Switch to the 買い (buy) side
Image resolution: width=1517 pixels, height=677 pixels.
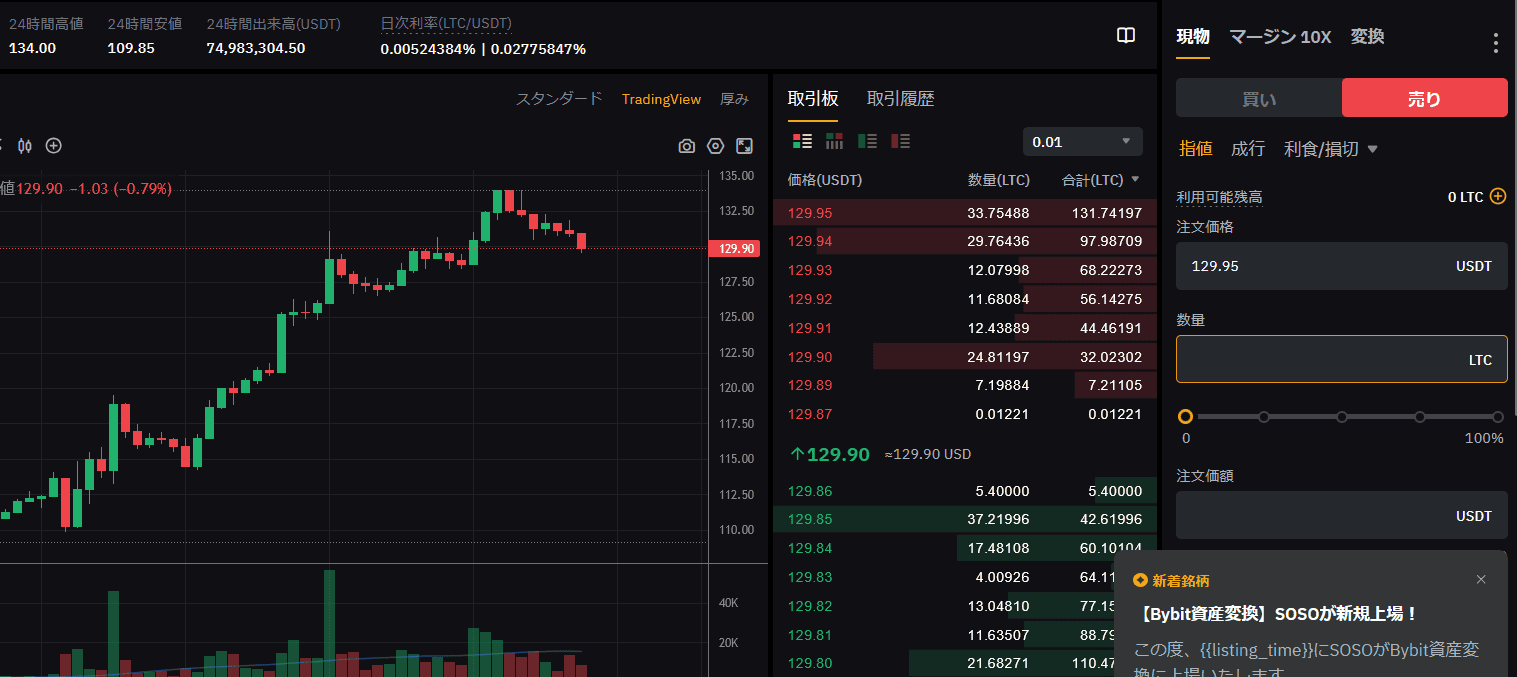click(1258, 98)
